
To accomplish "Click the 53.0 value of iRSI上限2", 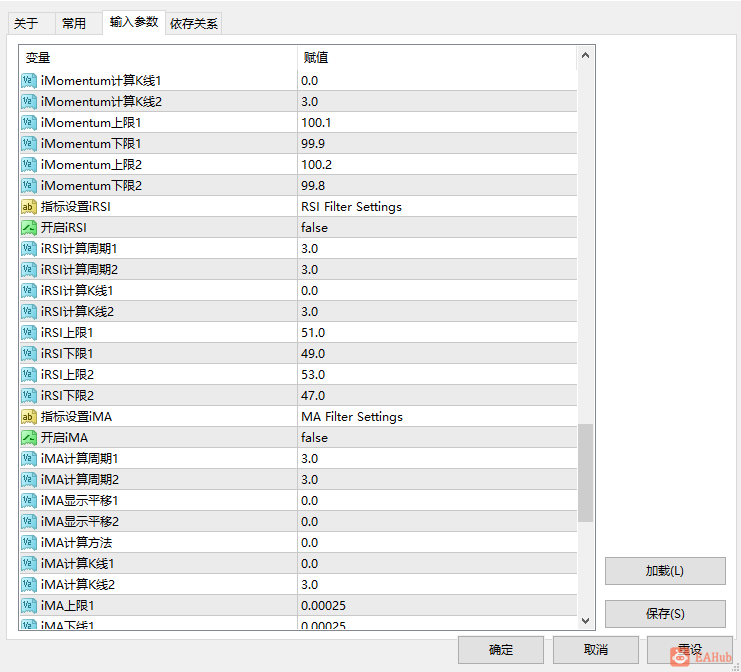I will point(313,375).
